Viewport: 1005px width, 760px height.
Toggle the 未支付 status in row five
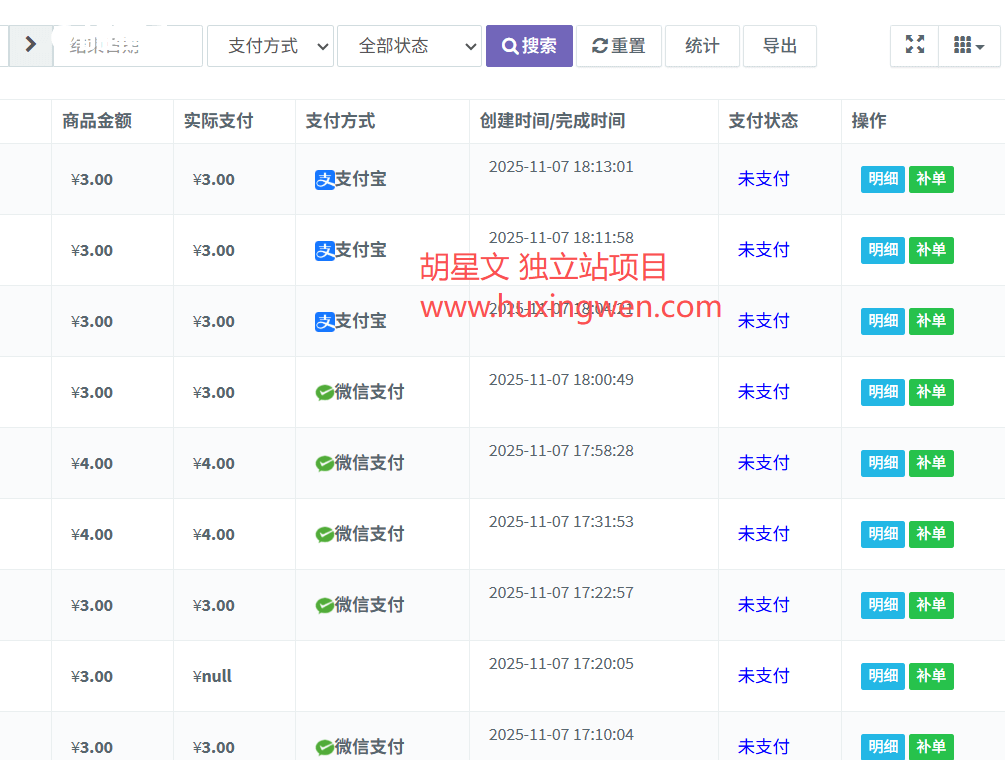tap(763, 463)
